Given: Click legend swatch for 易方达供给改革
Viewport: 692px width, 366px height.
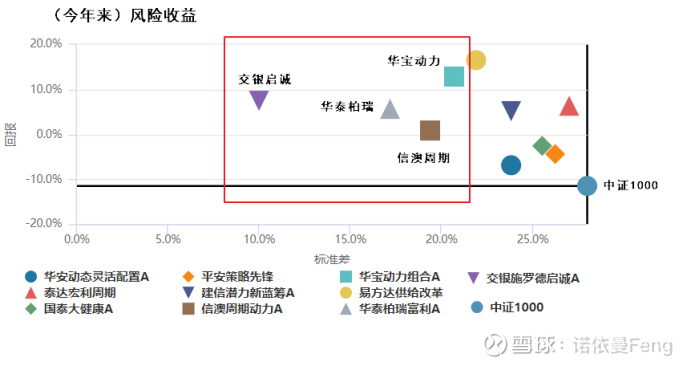Looking at the screenshot, I should pos(346,293).
